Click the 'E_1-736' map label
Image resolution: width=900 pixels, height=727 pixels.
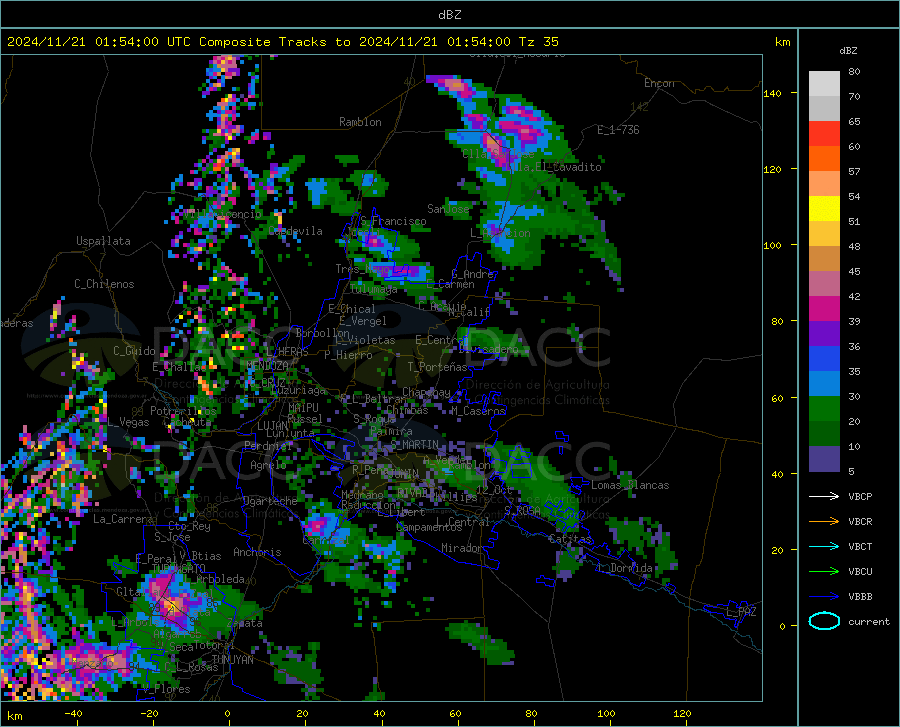pyautogui.click(x=618, y=130)
